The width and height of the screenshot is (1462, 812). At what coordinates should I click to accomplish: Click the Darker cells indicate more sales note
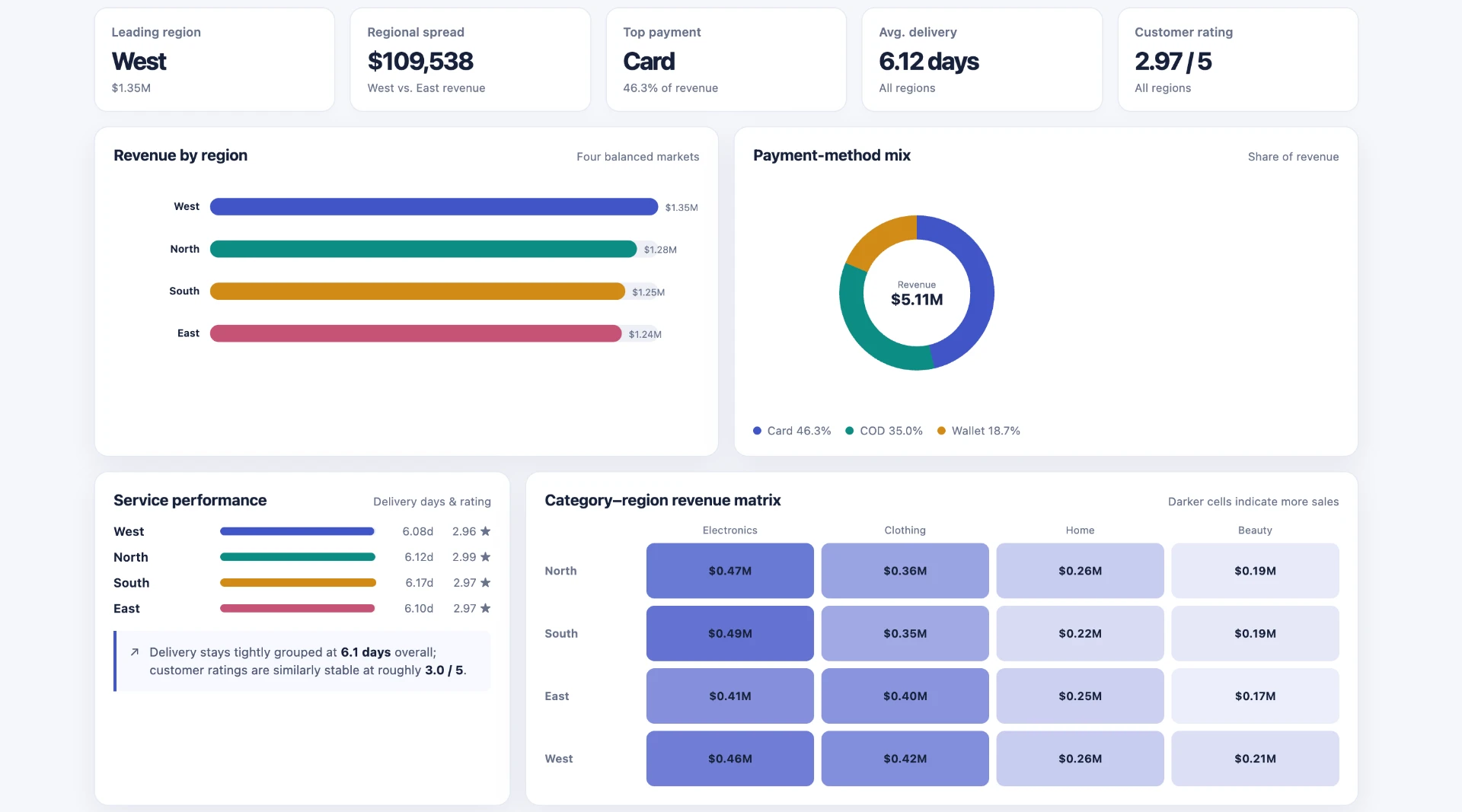[1253, 502]
